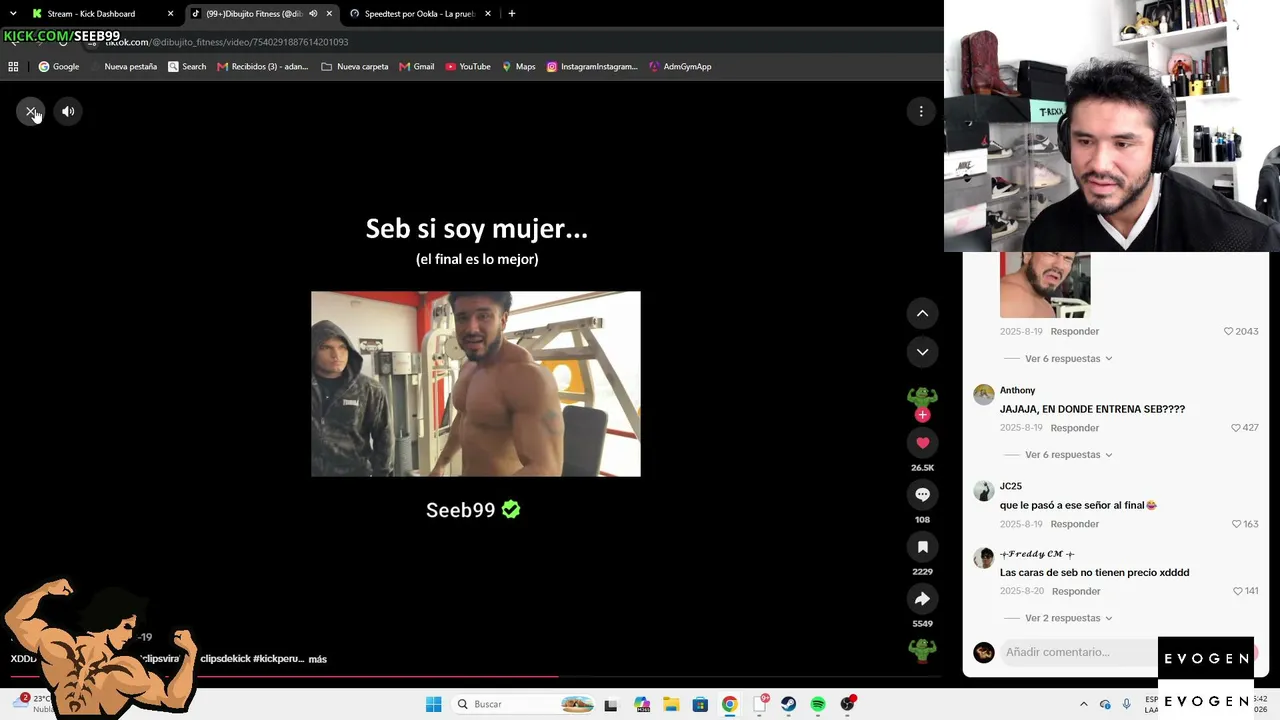Image resolution: width=1280 pixels, height=720 pixels.
Task: Click the taskbar Buscar search box
Action: tap(525, 704)
